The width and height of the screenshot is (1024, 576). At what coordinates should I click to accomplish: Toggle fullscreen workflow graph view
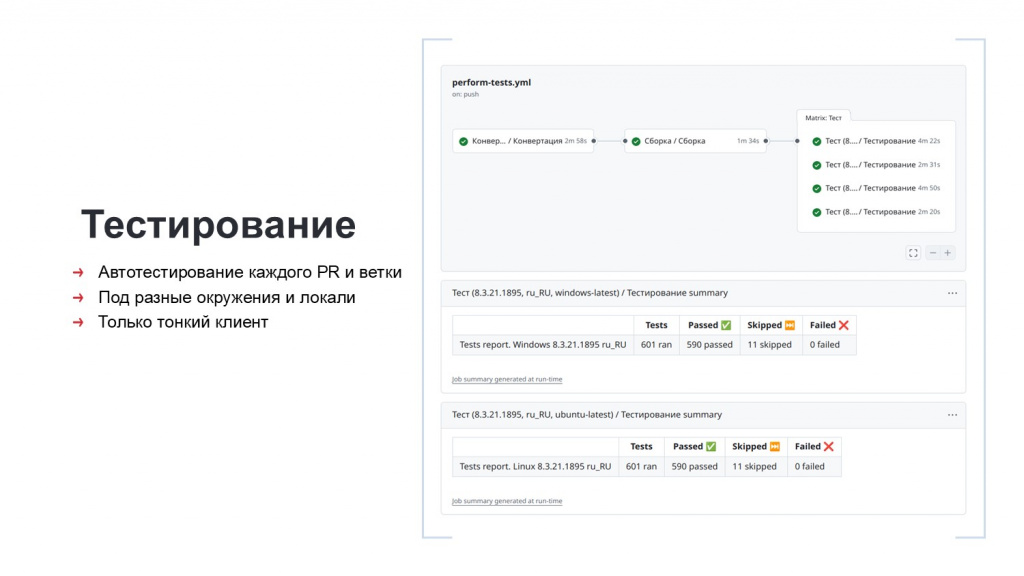[913, 253]
